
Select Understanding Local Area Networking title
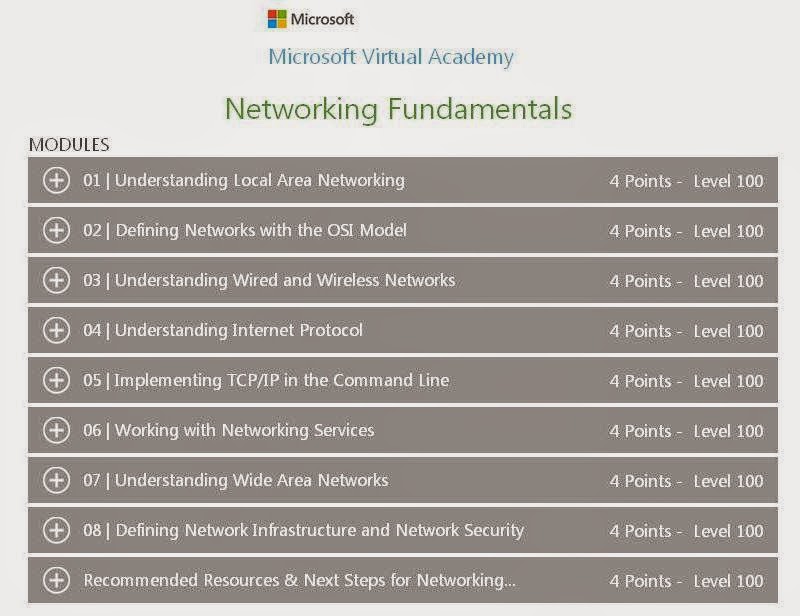tap(243, 181)
